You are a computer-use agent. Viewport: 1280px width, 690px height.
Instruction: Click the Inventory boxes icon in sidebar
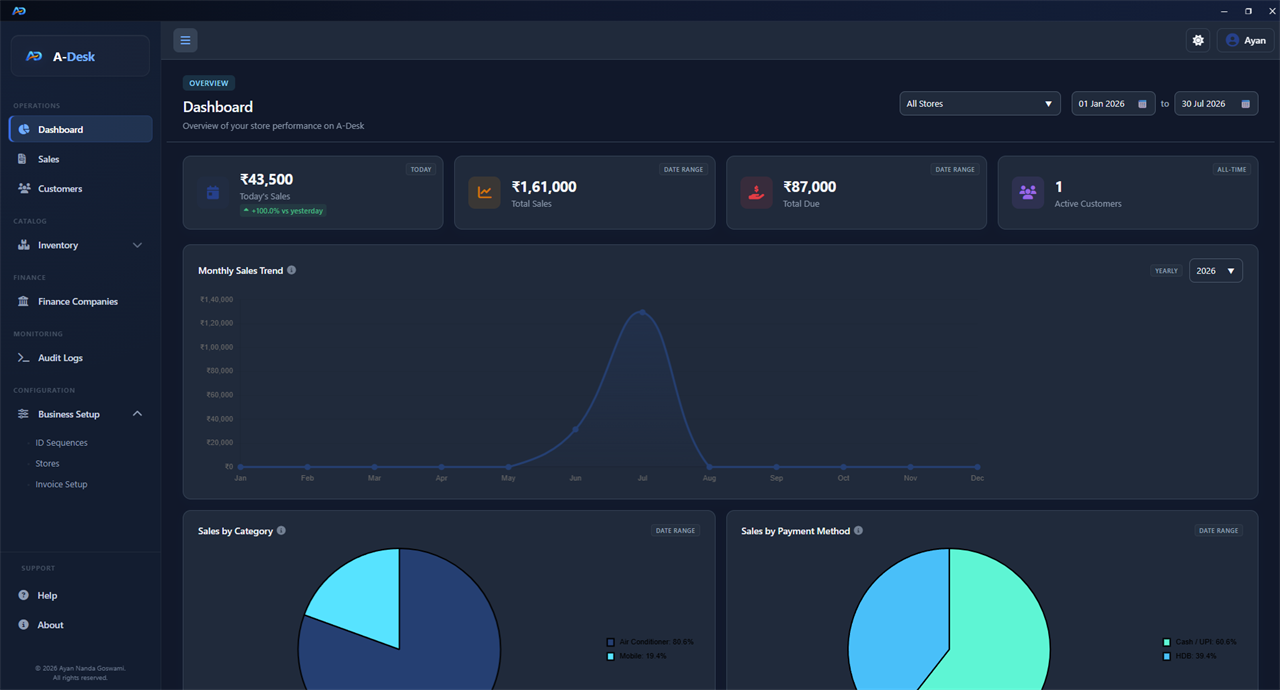[23, 245]
